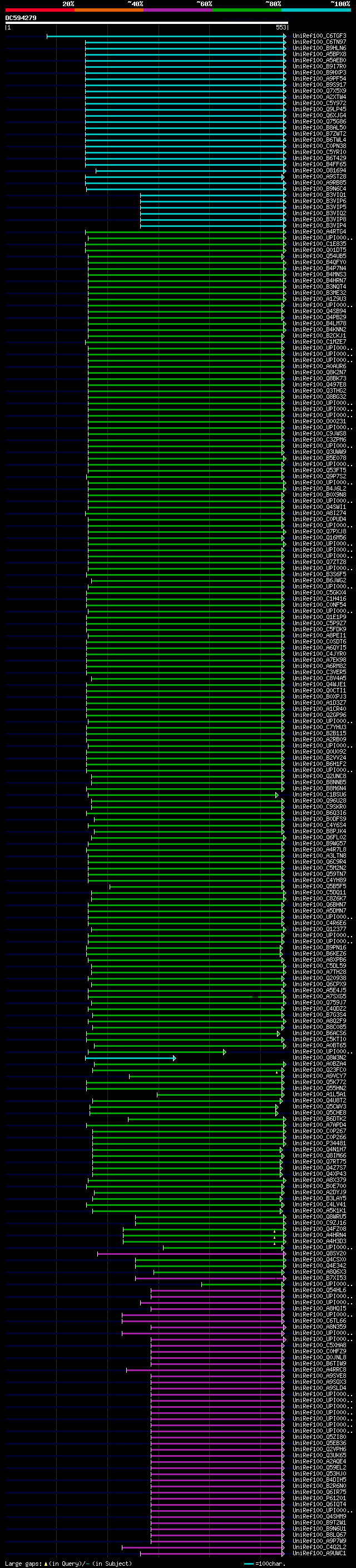Open the UniRef100_A8N359 entry

coord(319,1327)
